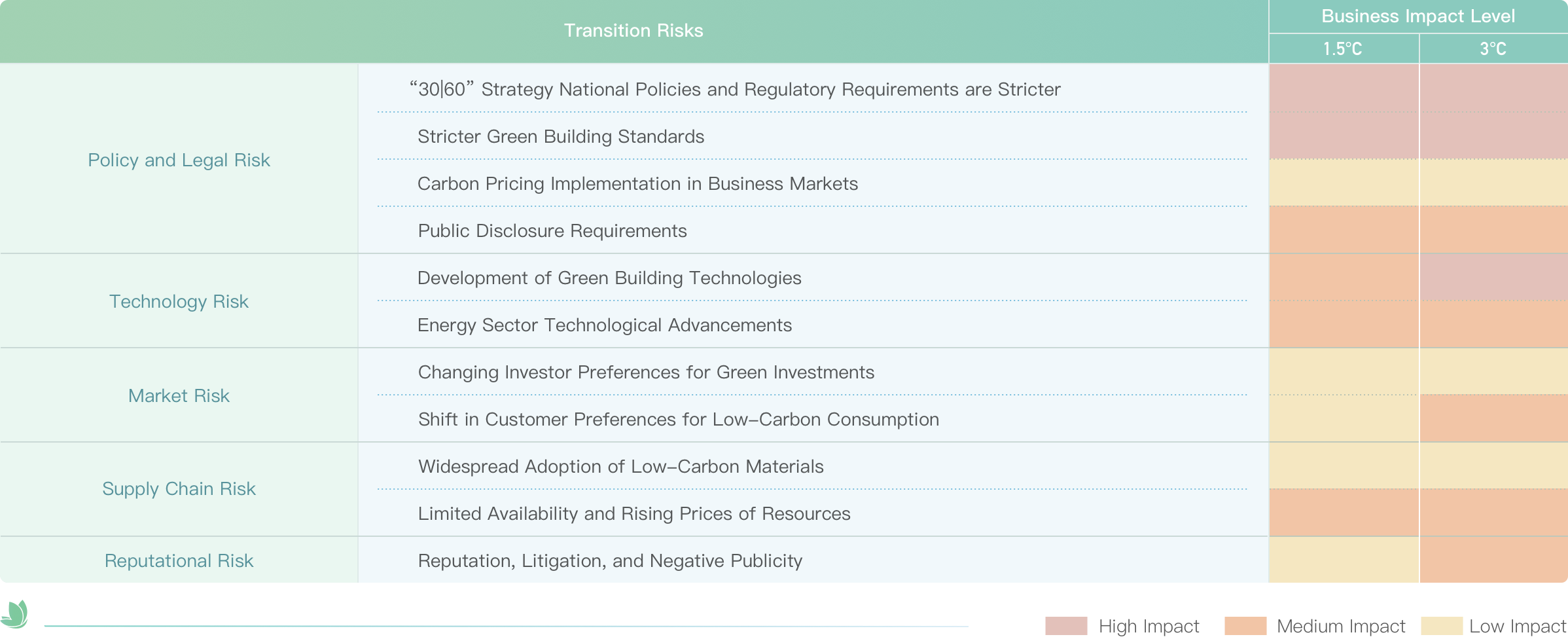Click the Reputational Risk category label
The image size is (1568, 639).
(179, 560)
